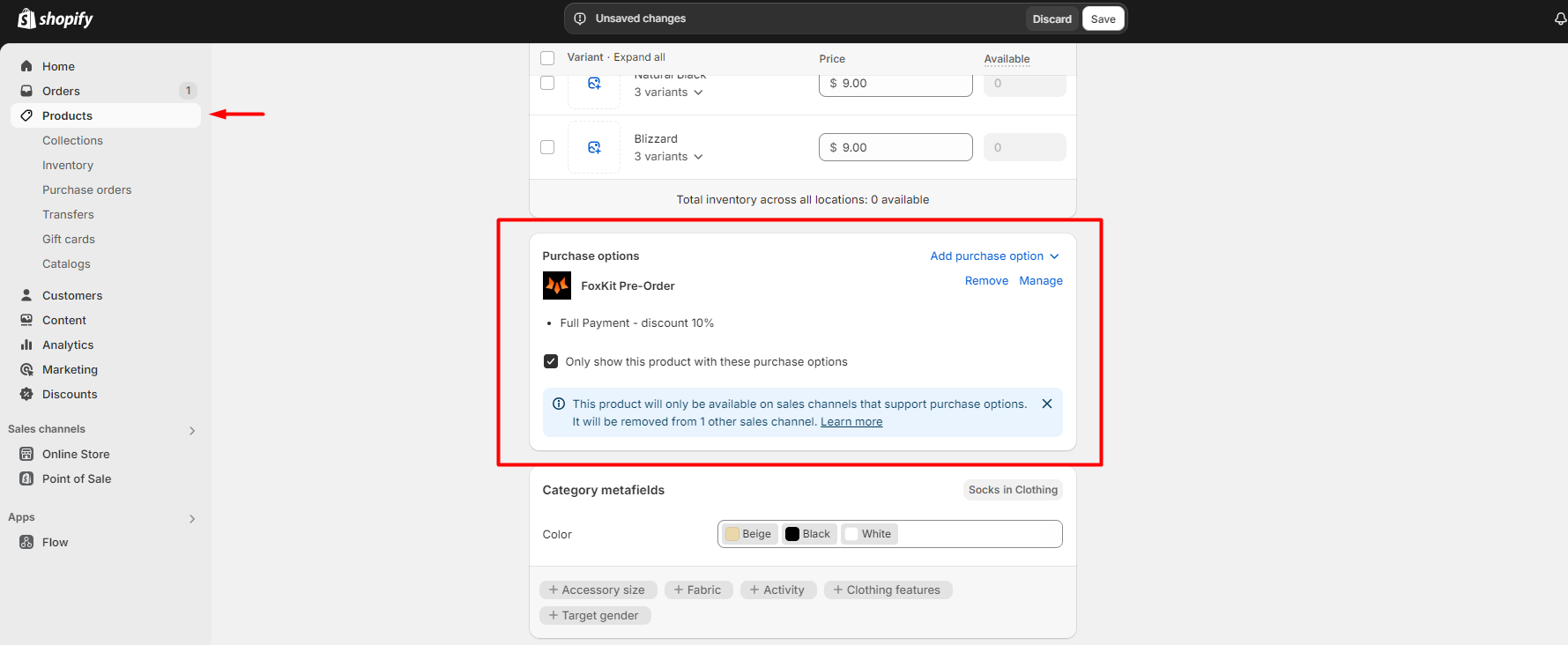
Task: Uncheck Only show this product with purchase options
Action: pyautogui.click(x=551, y=361)
